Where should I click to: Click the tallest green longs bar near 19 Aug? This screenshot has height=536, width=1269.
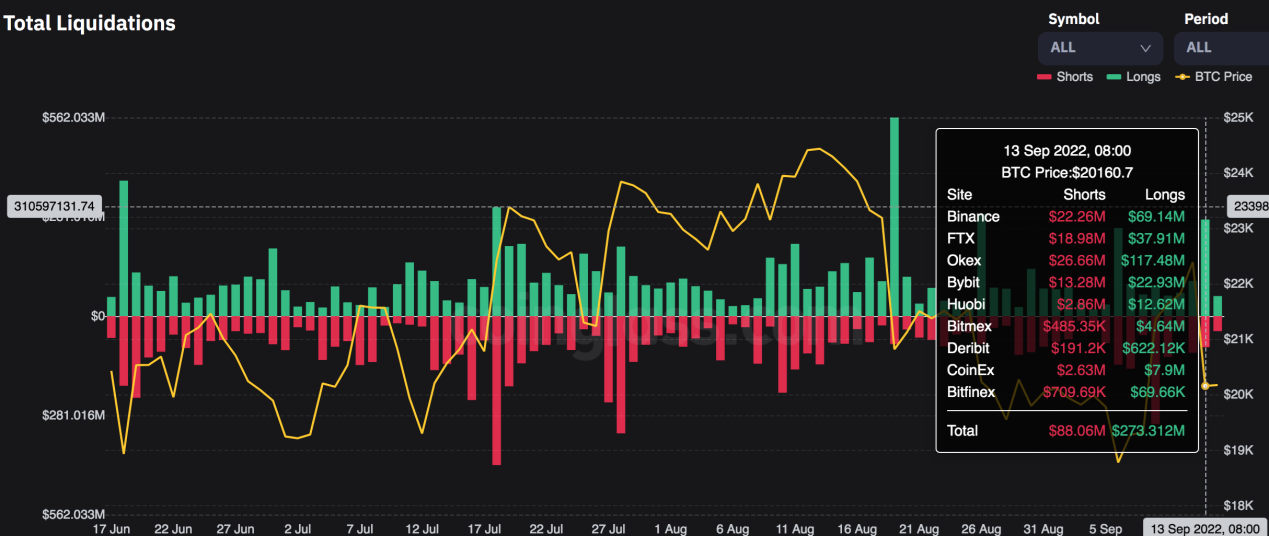click(x=894, y=216)
